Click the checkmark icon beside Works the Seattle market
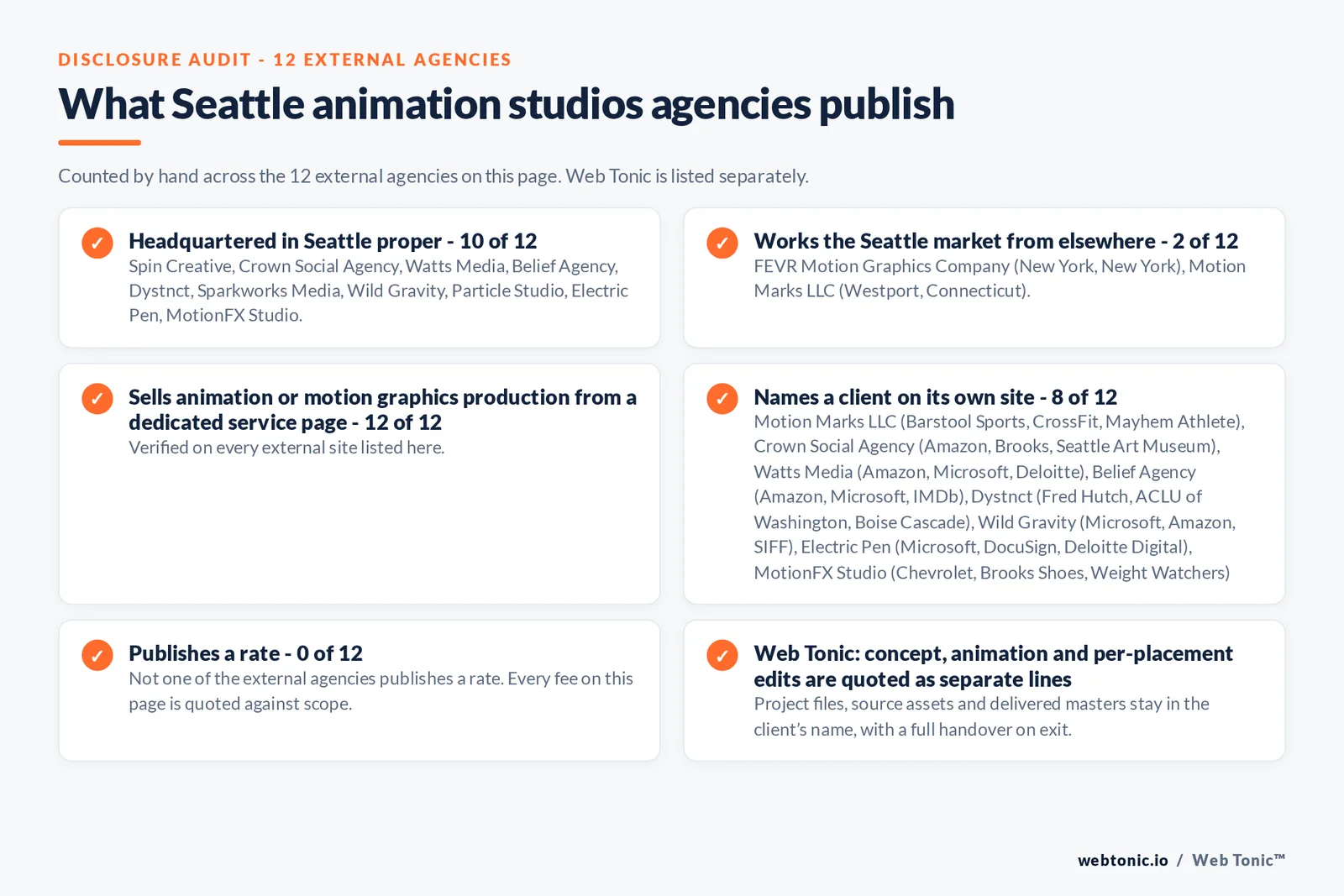 pyautogui.click(x=722, y=243)
